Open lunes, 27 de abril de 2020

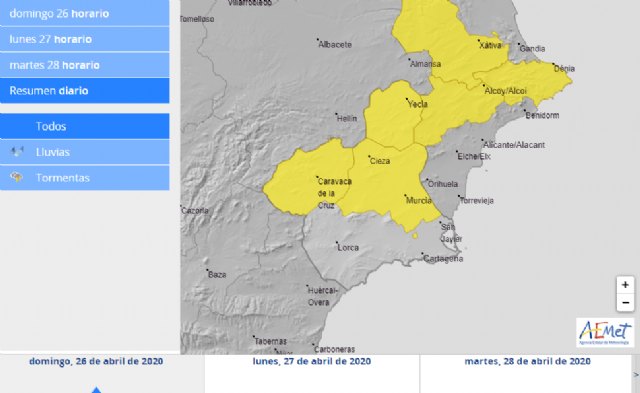coord(312,361)
